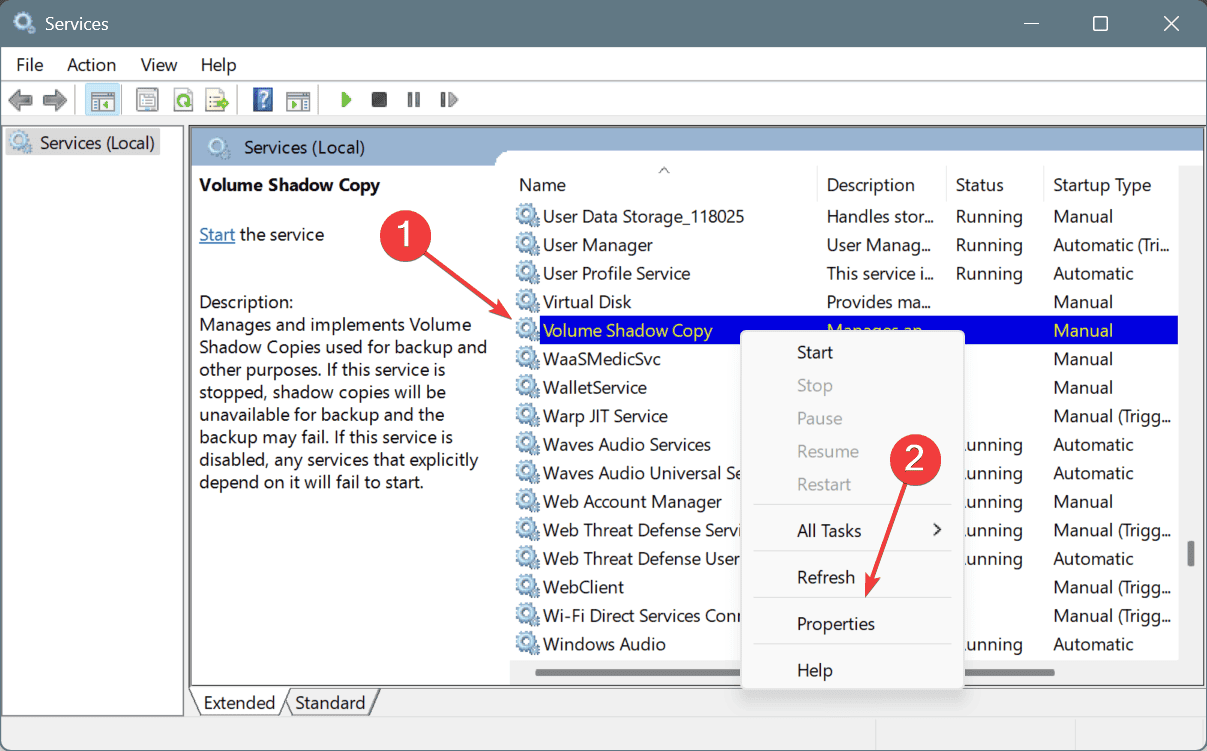The image size is (1207, 751).
Task: Open the File menu
Action: pyautogui.click(x=30, y=65)
